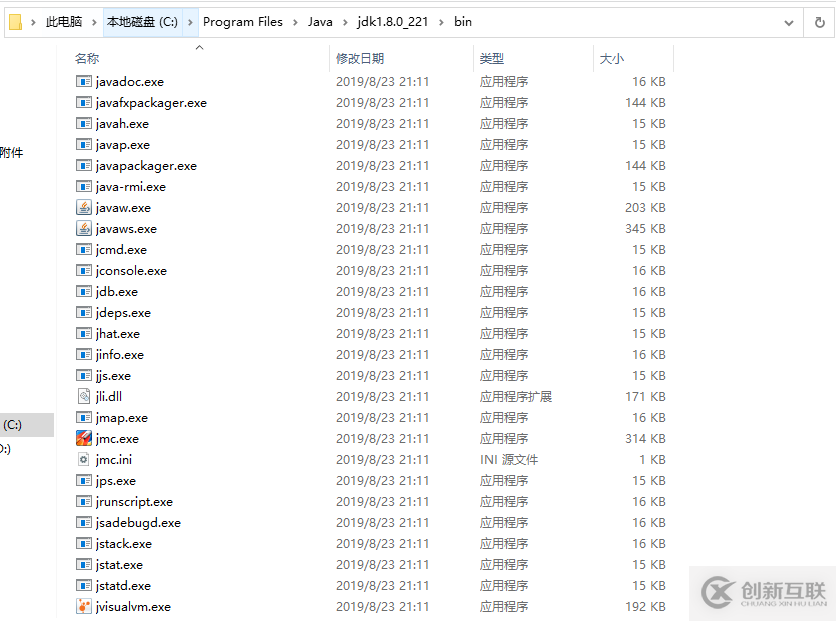Image resolution: width=836 pixels, height=621 pixels.
Task: Click the jstat.exe file name
Action: (x=119, y=564)
